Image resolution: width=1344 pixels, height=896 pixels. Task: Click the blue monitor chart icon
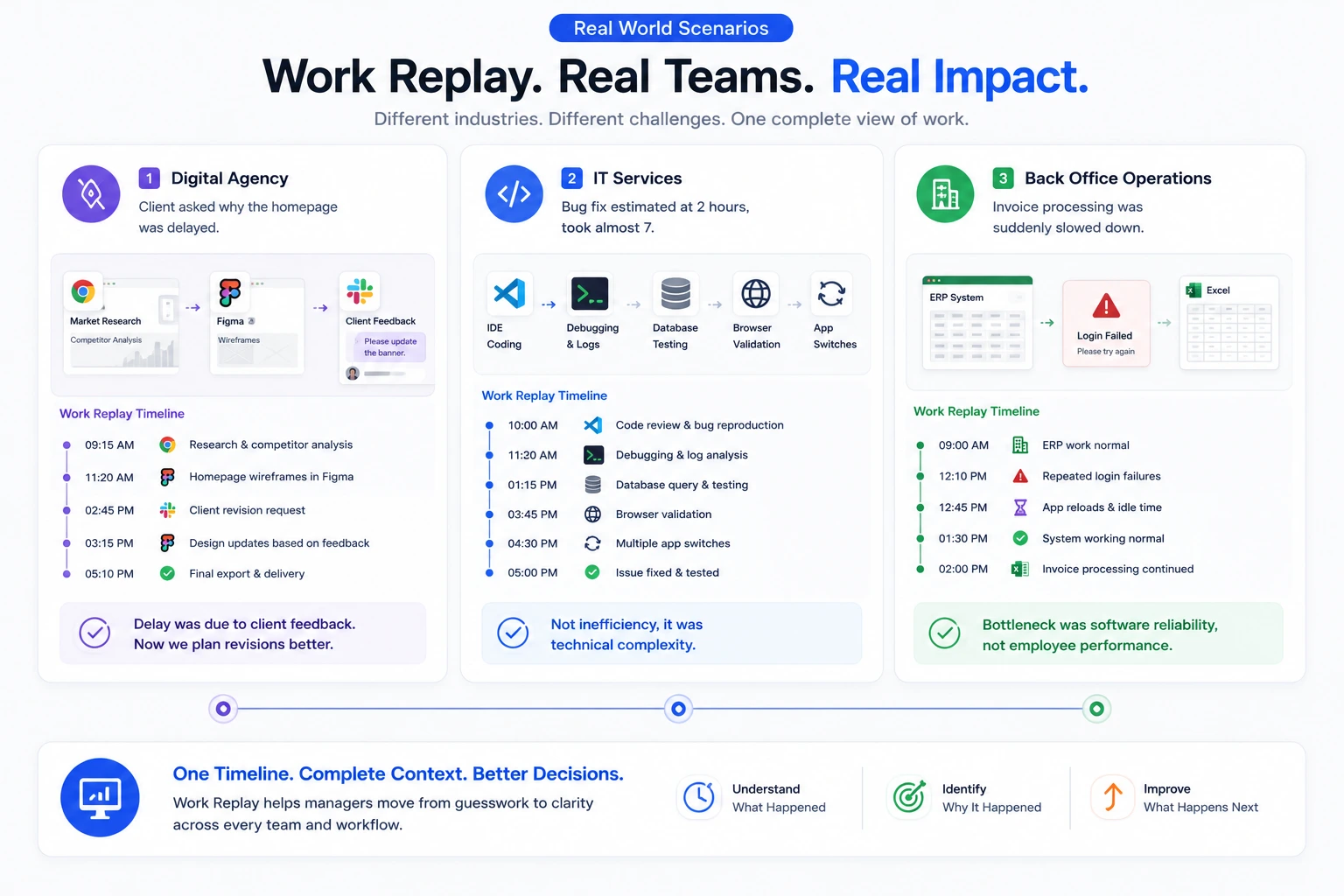(100, 797)
